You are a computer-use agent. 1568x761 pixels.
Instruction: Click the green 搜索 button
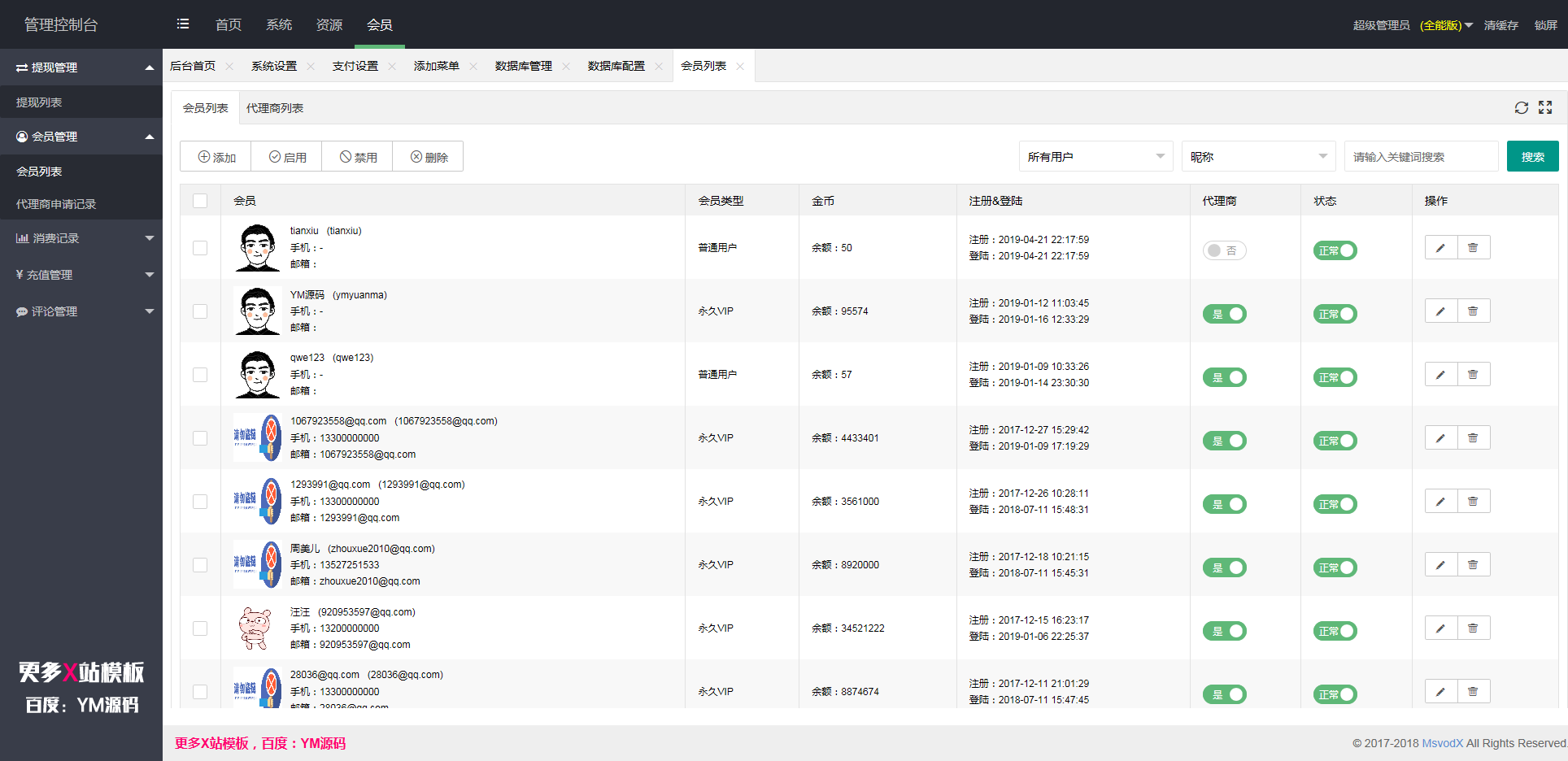(x=1532, y=157)
